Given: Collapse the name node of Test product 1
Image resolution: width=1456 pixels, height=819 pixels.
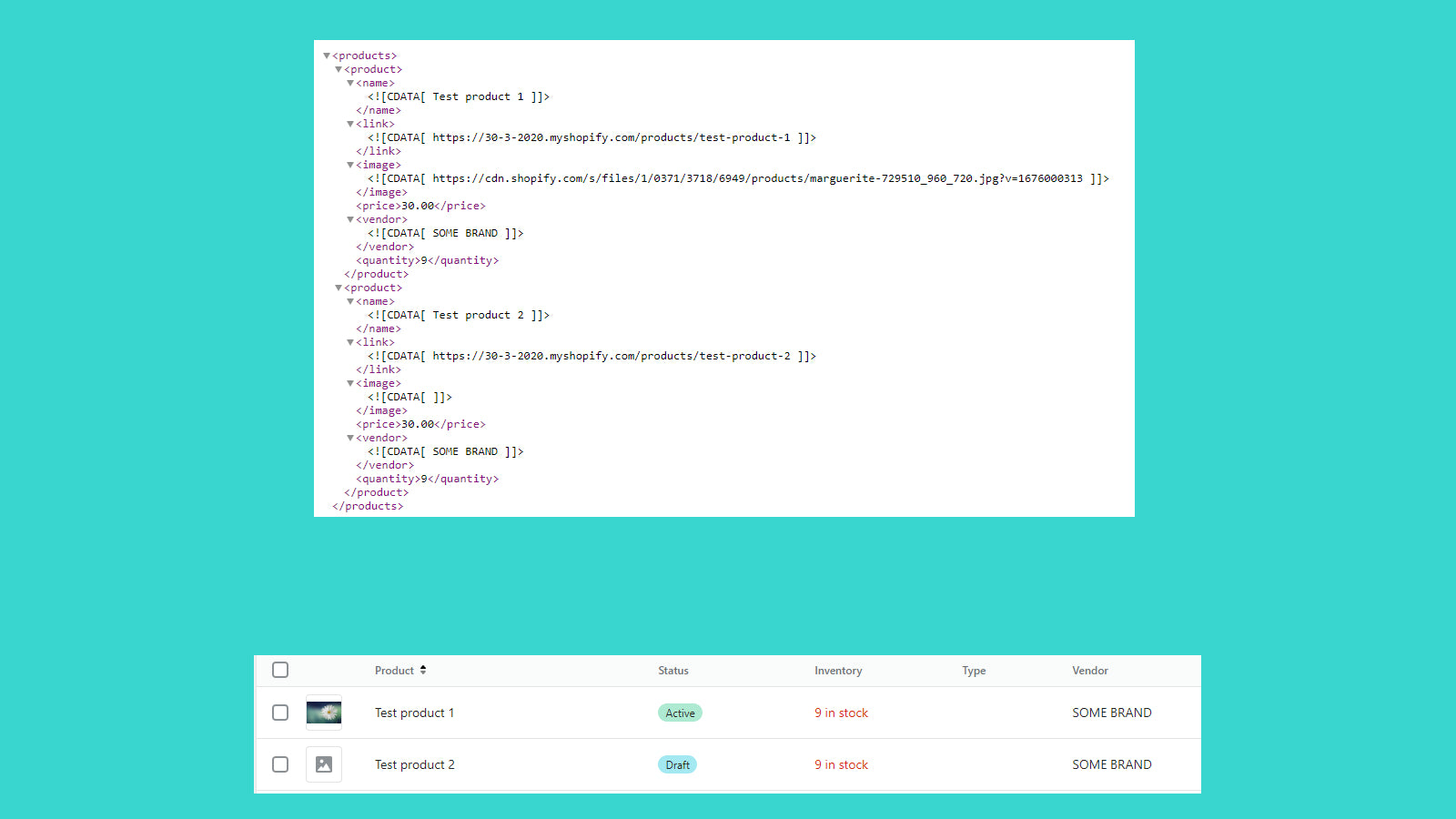Looking at the screenshot, I should click(x=350, y=82).
